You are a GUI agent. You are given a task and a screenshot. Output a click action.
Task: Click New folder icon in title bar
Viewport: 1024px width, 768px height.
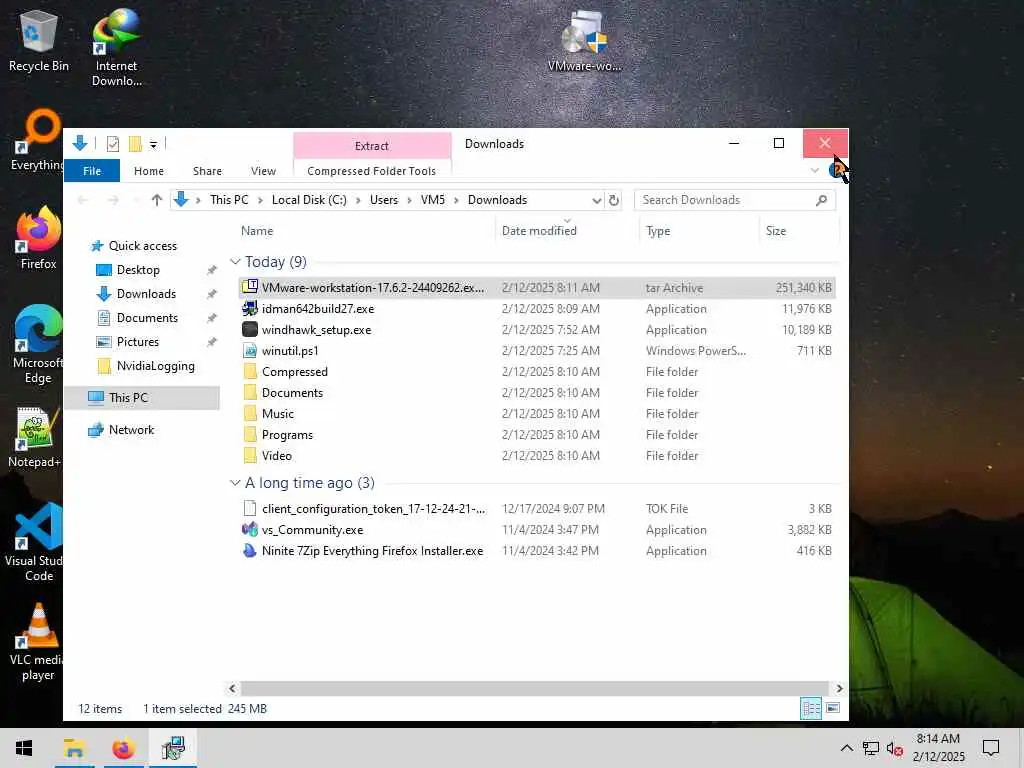135,144
